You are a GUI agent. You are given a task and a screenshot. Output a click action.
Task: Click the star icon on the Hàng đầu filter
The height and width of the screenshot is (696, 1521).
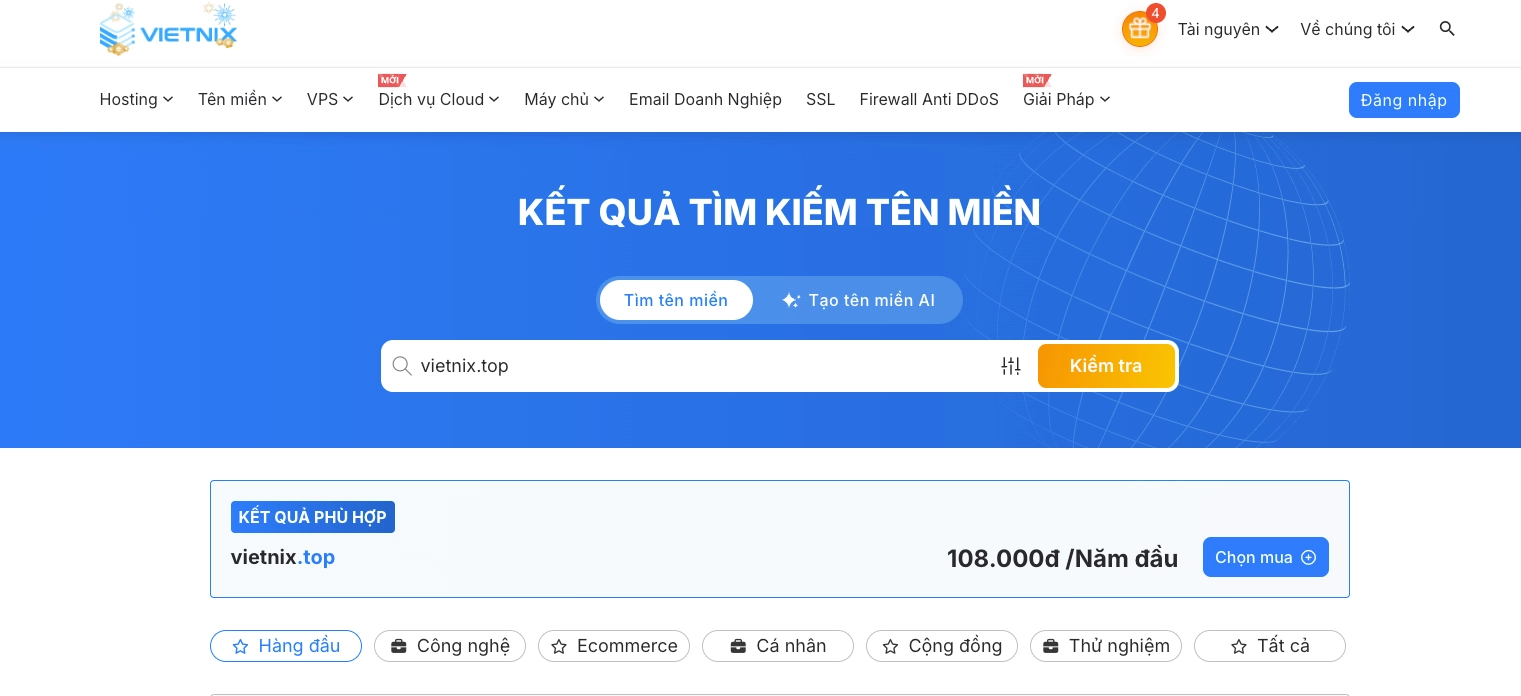coord(241,646)
